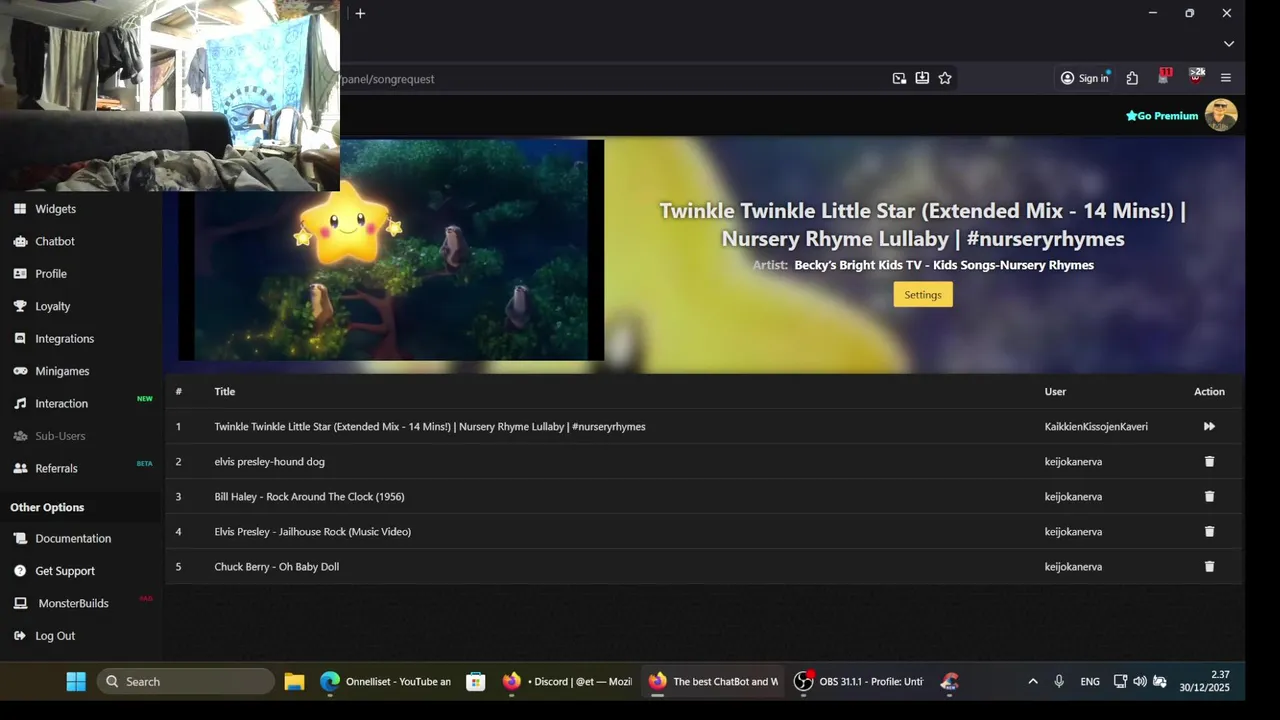Delete Rock Around The Clock from queue
The height and width of the screenshot is (720, 1280).
[x=1209, y=496]
